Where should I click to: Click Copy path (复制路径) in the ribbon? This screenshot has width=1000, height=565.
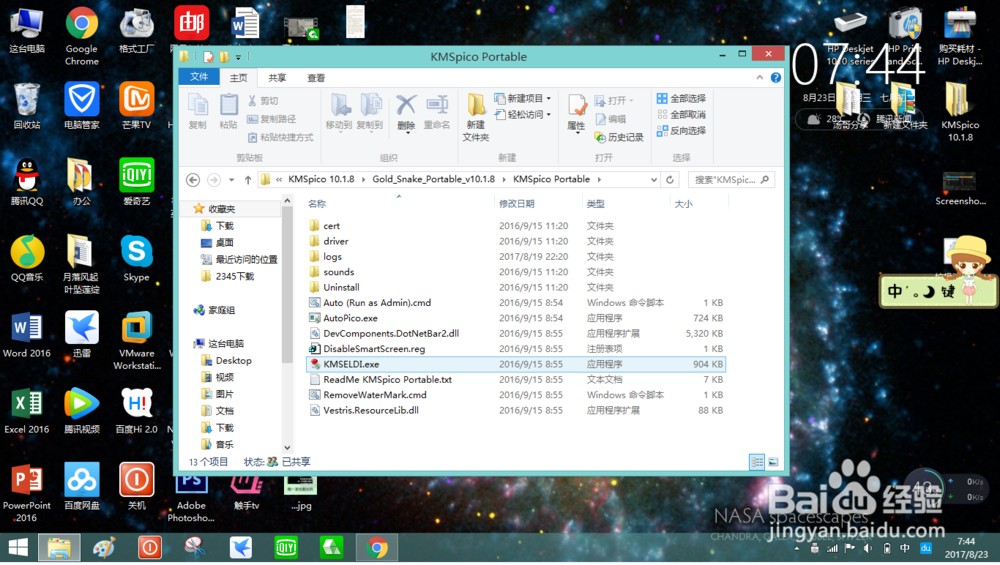pos(271,119)
